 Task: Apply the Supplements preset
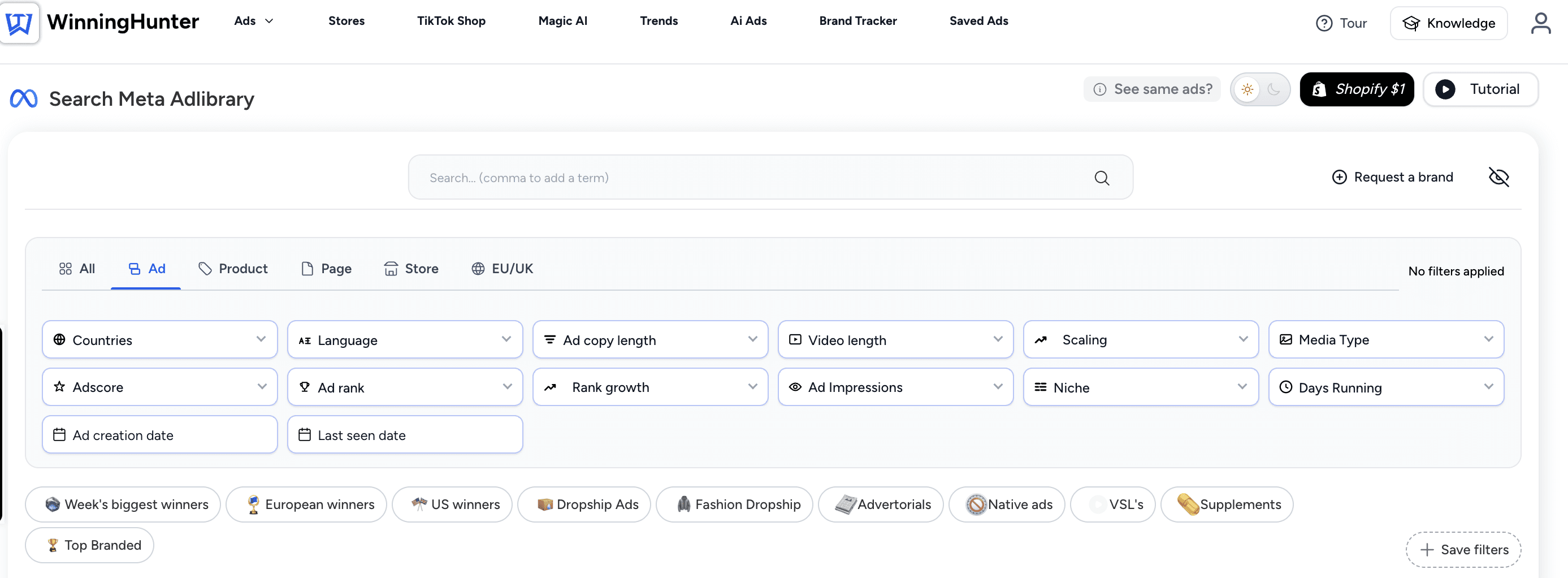(1227, 504)
